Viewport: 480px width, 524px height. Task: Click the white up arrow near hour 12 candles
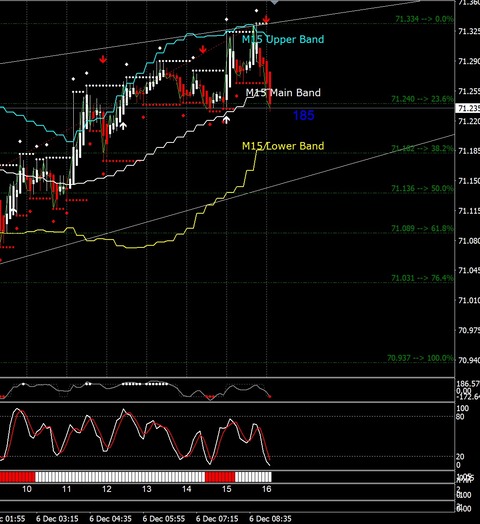click(x=123, y=126)
